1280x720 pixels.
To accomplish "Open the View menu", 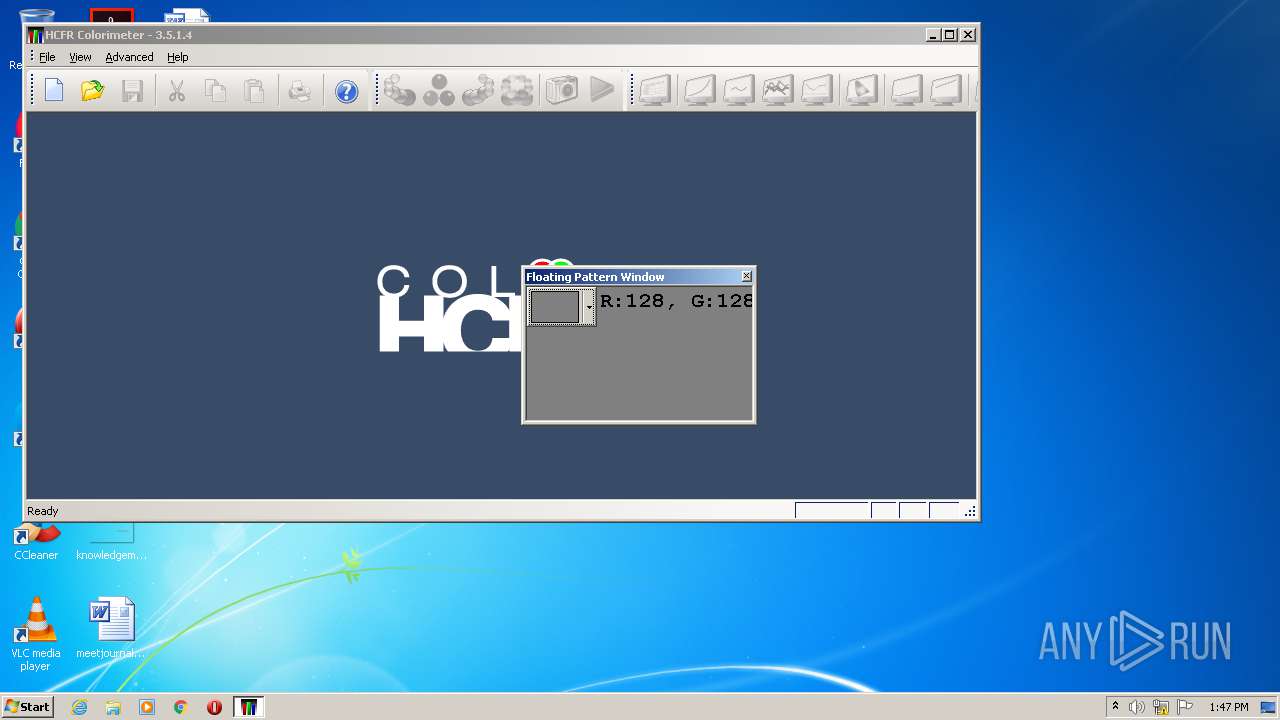I will coord(80,57).
